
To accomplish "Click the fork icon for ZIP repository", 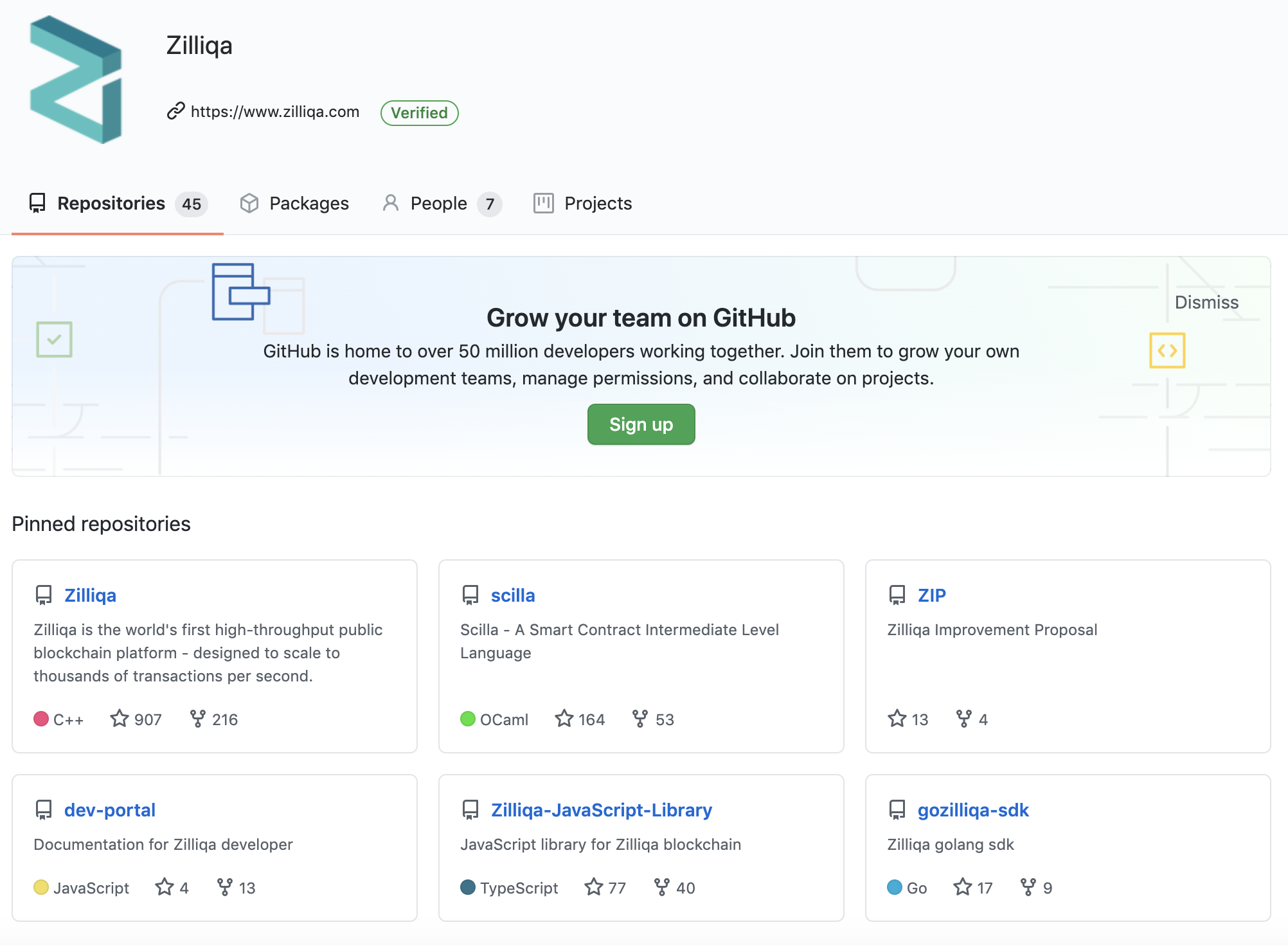I will 963,719.
